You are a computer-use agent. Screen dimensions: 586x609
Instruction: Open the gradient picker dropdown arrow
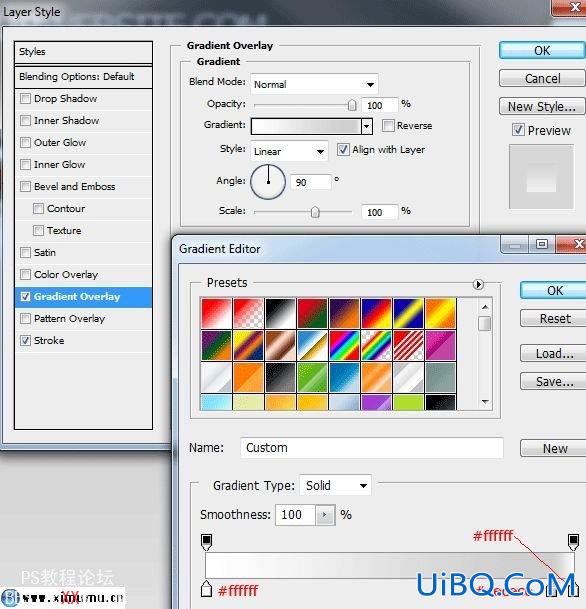pos(367,126)
